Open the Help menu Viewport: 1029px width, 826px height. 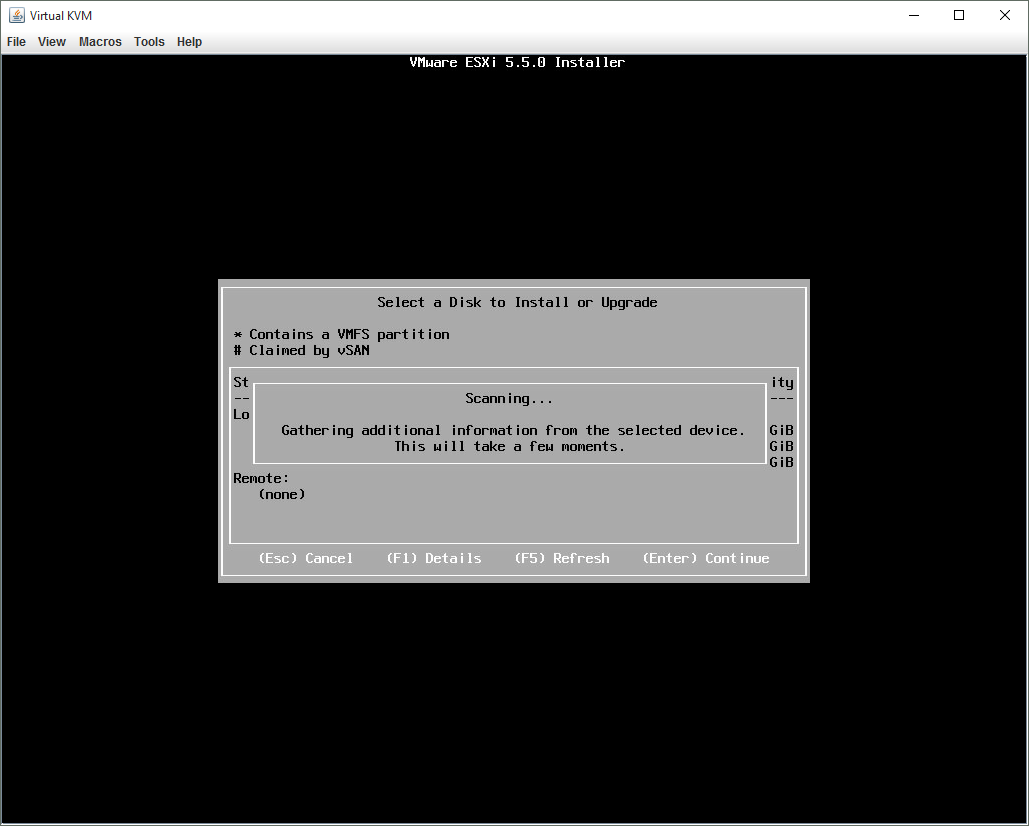tap(189, 42)
